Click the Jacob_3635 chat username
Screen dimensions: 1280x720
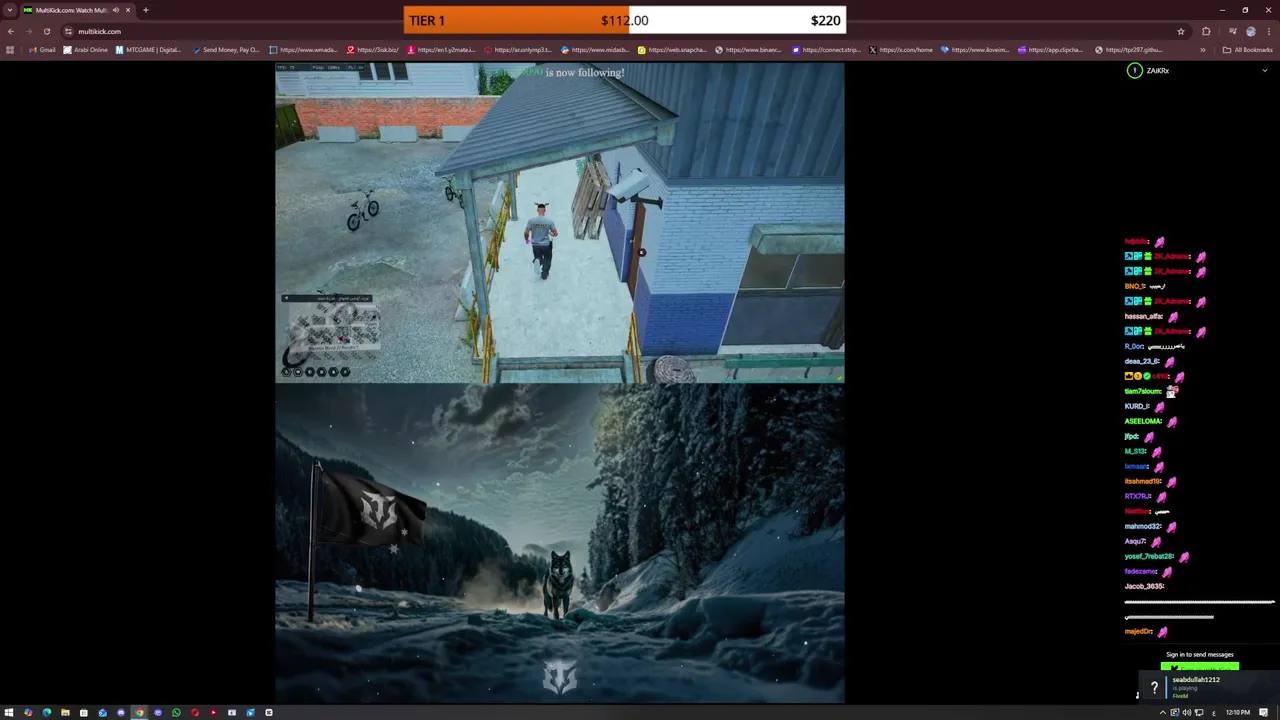click(x=1144, y=587)
